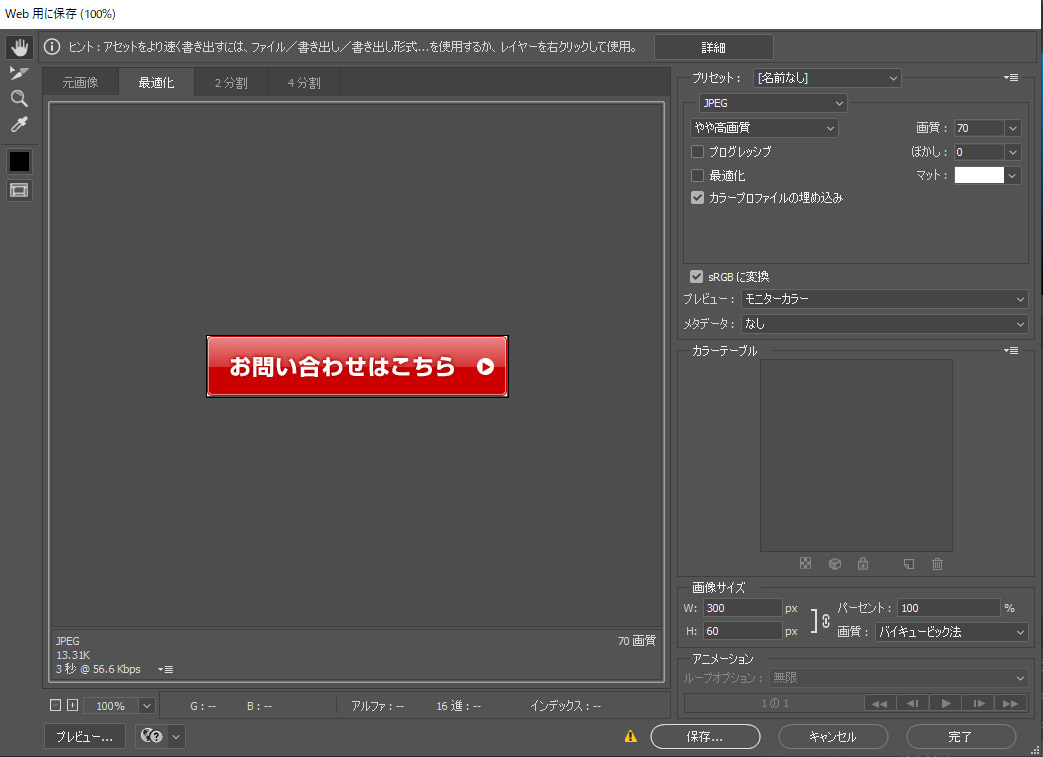1043x757 pixels.
Task: Switch to the 元画像 tab
Action: tap(80, 82)
